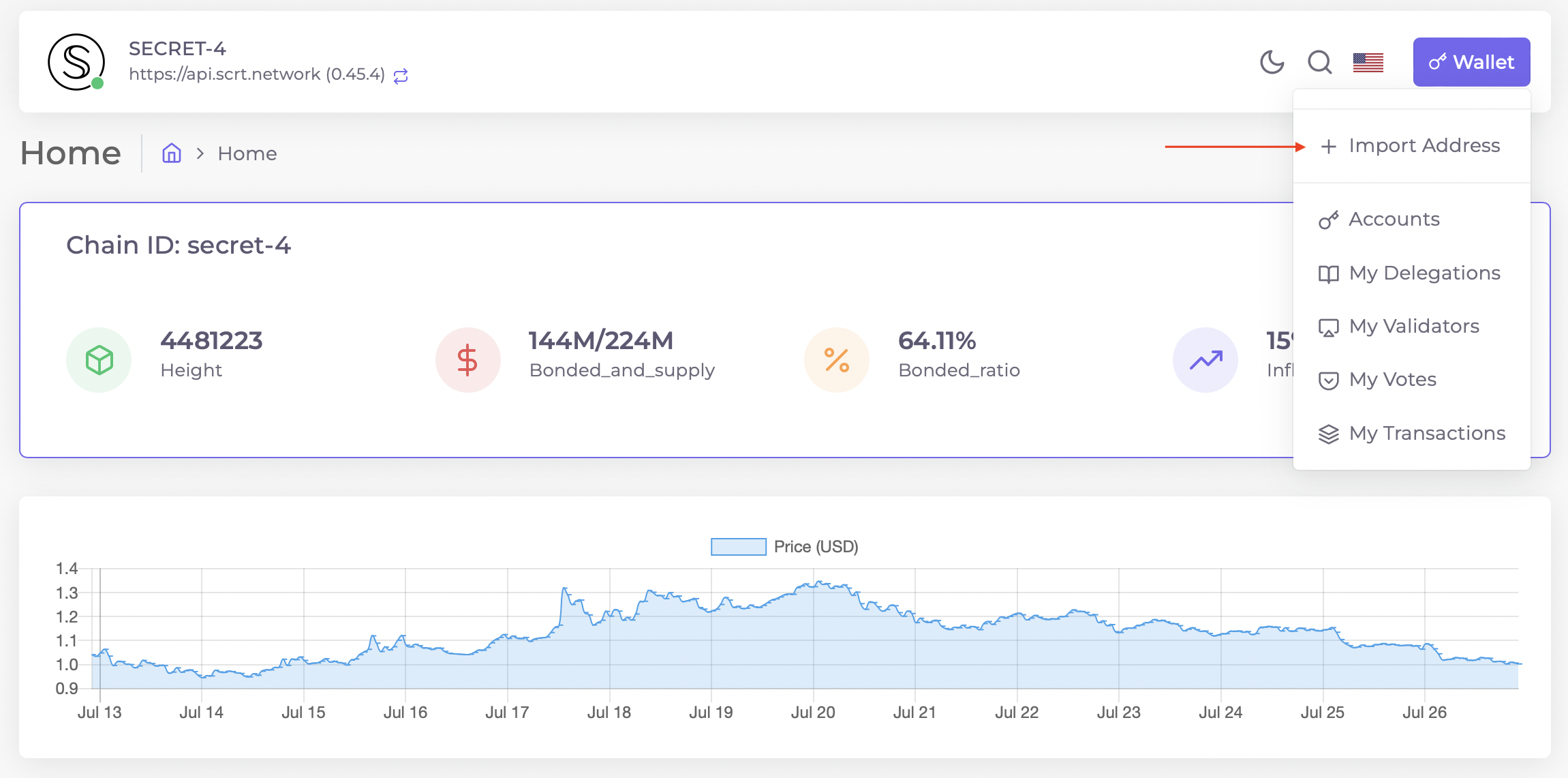Viewport: 1568px width, 778px height.
Task: Open search with magnifier icon
Action: point(1319,62)
